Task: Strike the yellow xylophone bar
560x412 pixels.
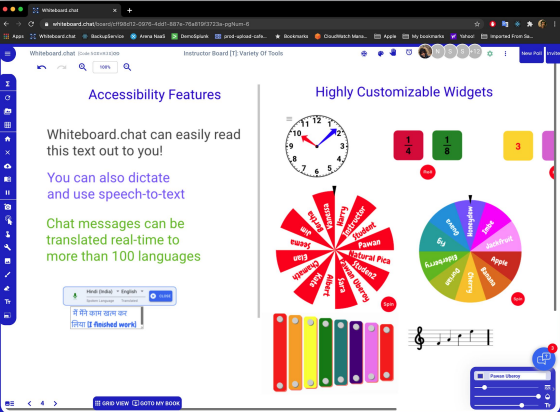Action: (310, 352)
